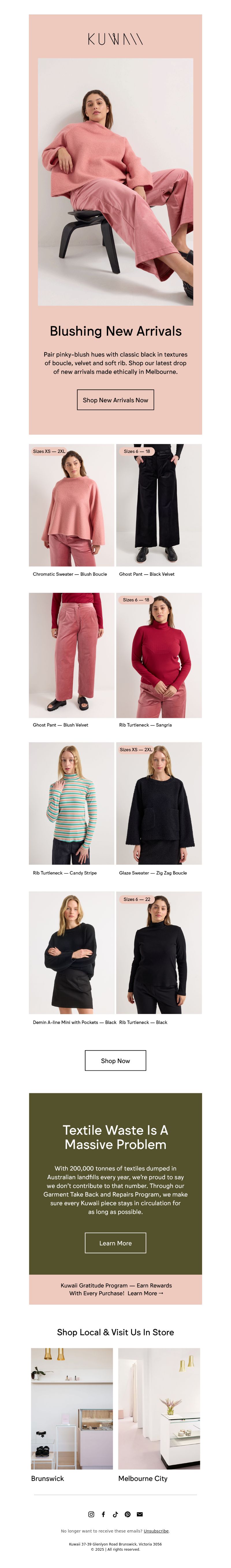The height and width of the screenshot is (1568, 231).
Task: Open the Ghost Pant Blush Velvet product image
Action: (71, 655)
